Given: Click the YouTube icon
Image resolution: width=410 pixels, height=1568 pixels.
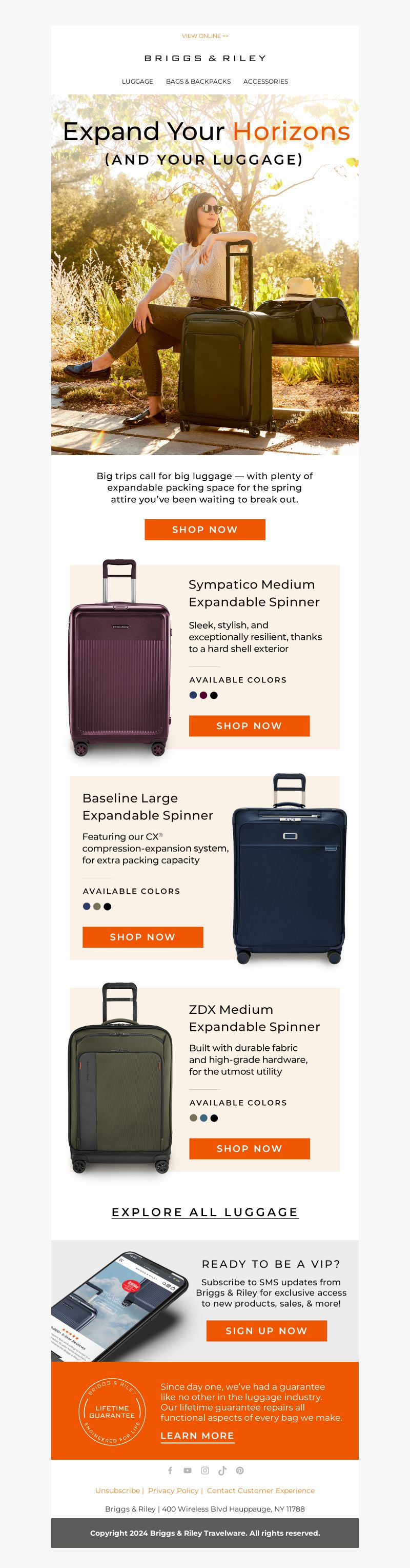Looking at the screenshot, I should [x=188, y=1471].
